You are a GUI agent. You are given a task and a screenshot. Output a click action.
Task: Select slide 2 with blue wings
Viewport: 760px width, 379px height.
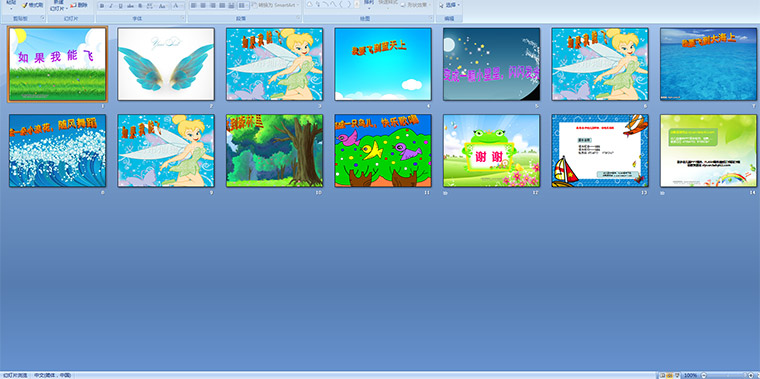[x=166, y=64]
